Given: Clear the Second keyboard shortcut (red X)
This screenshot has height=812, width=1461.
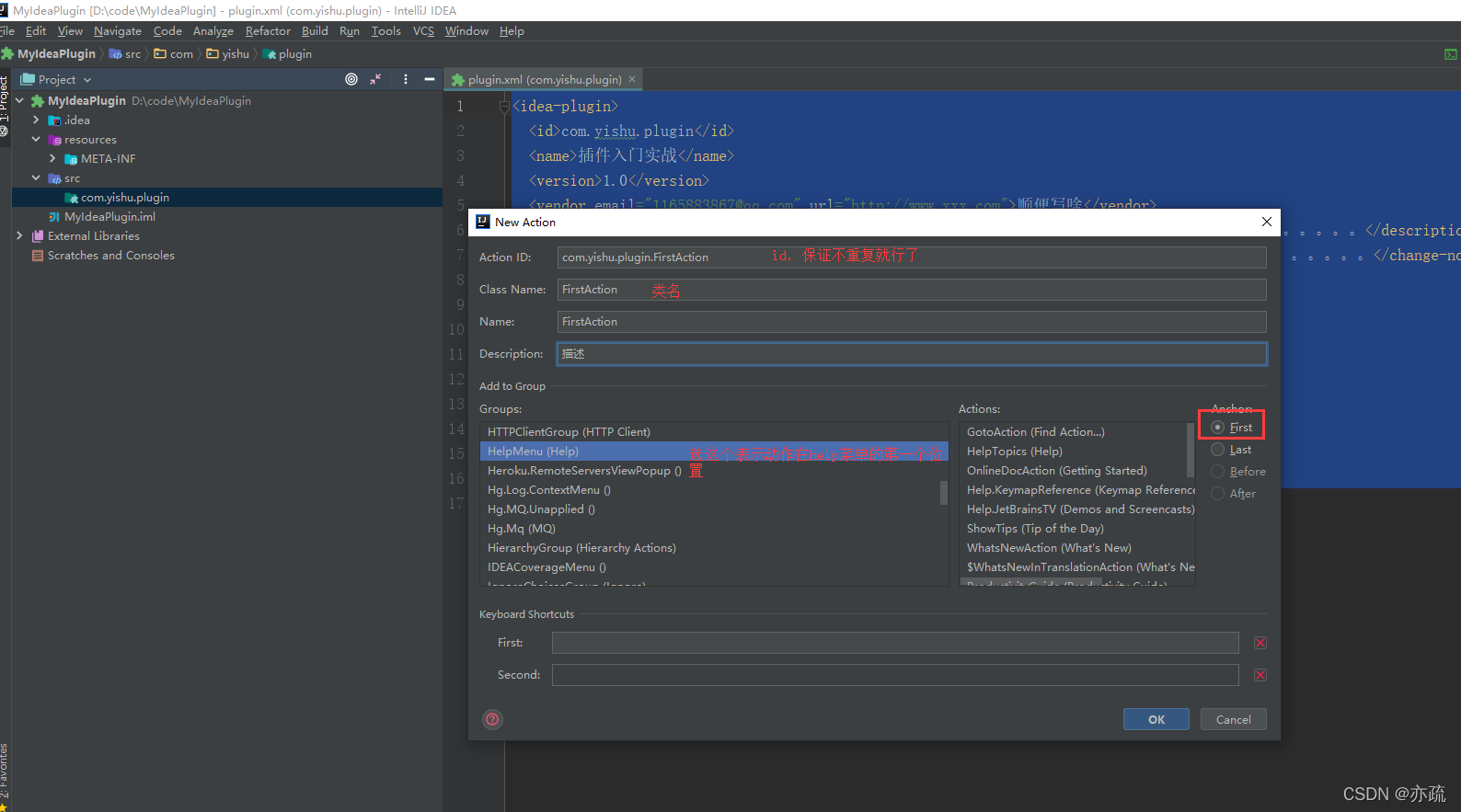Looking at the screenshot, I should 1260,675.
